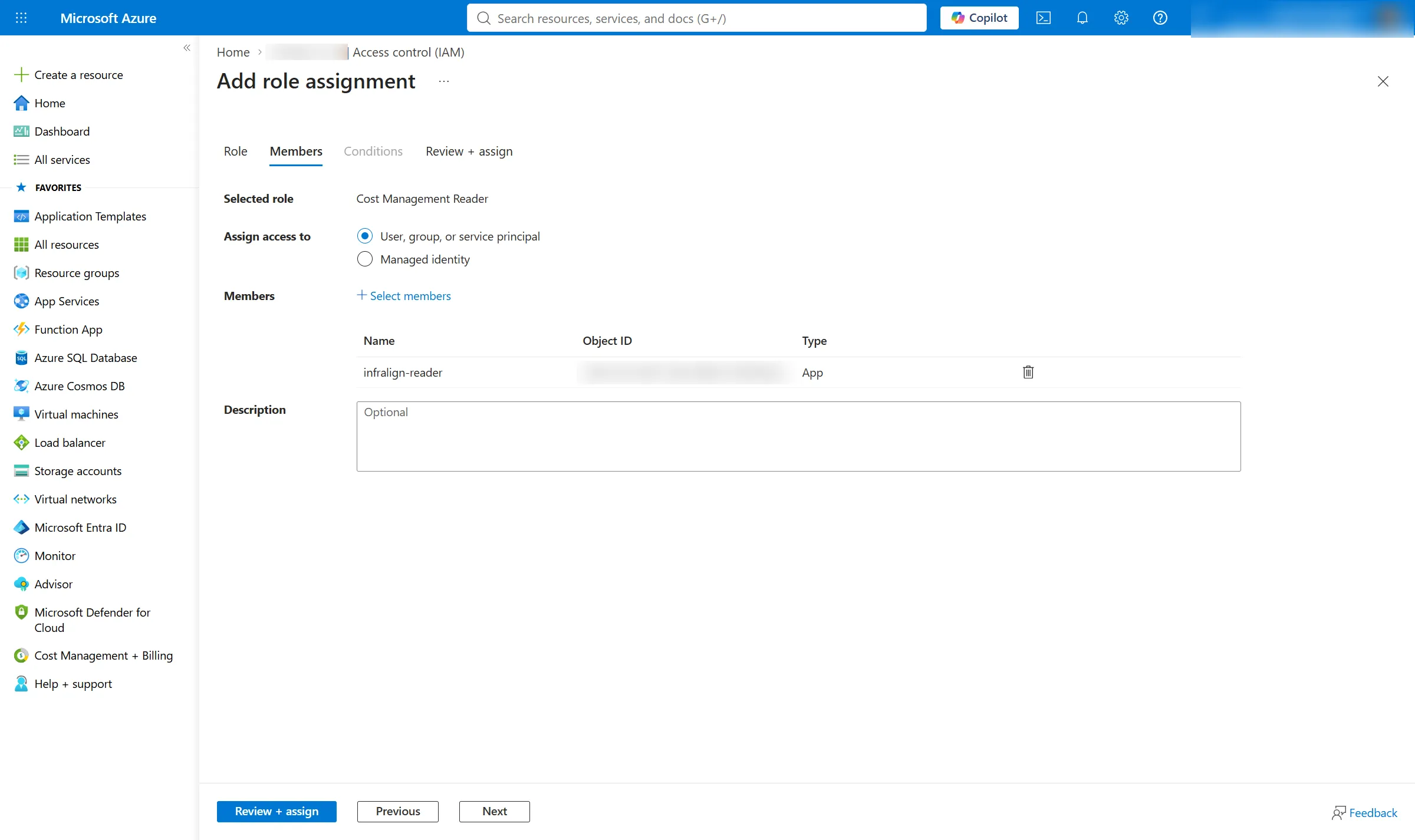Click the Create a resource plus icon
The image size is (1415, 840).
(21, 75)
